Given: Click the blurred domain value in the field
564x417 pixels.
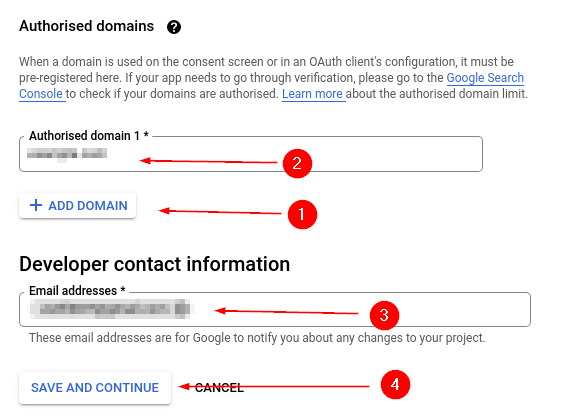Looking at the screenshot, I should (67, 155).
